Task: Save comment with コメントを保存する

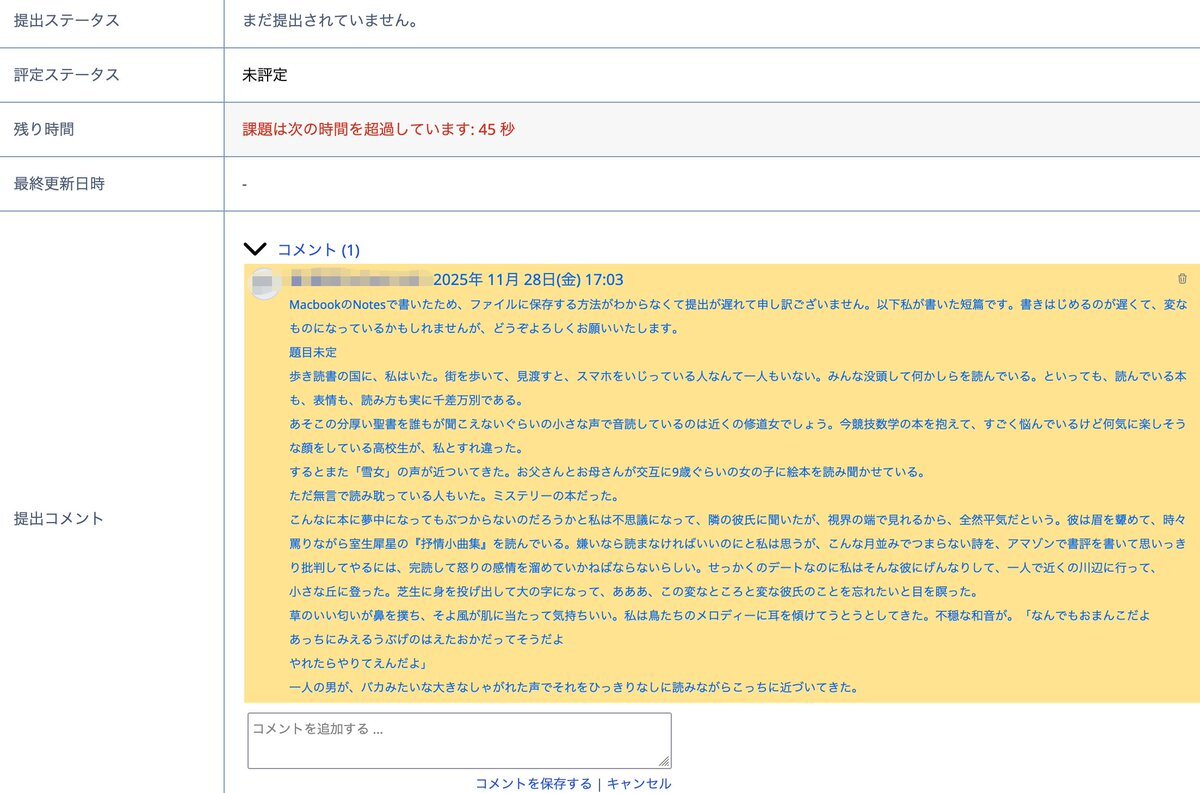Action: (x=533, y=783)
